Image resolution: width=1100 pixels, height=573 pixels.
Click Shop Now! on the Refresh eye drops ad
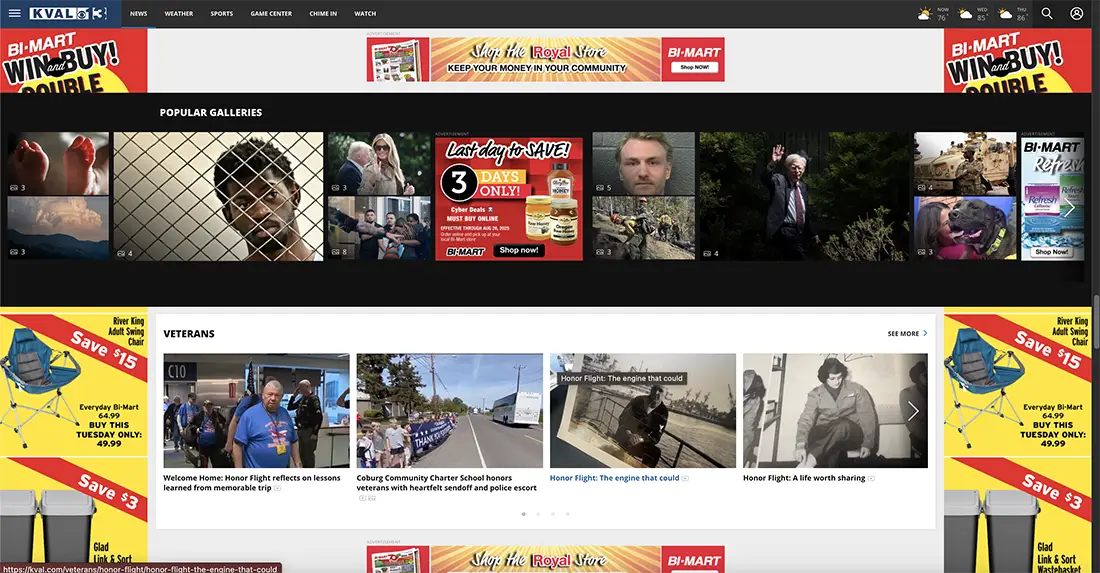point(1051,252)
